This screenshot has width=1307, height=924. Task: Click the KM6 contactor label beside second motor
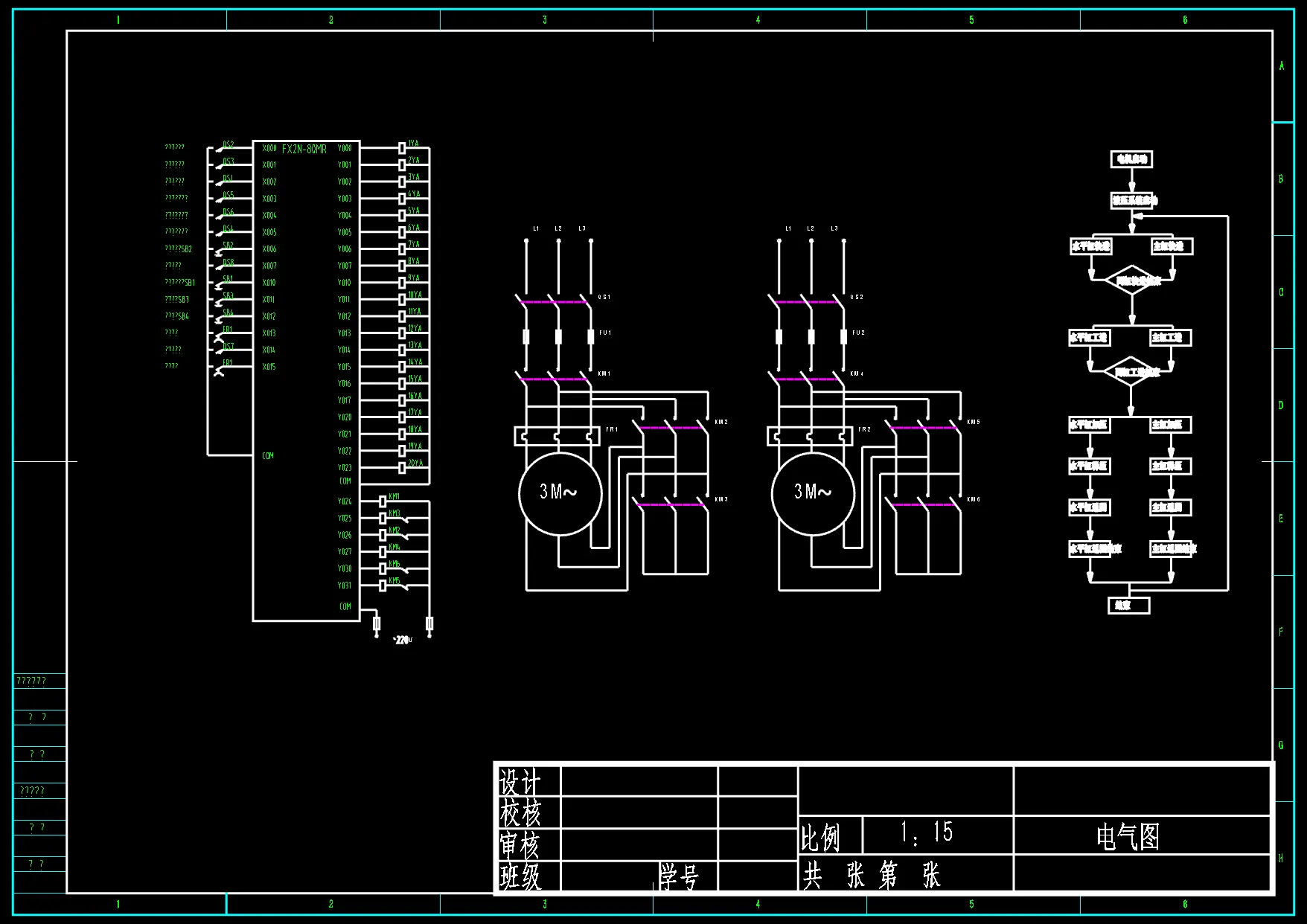click(x=974, y=499)
